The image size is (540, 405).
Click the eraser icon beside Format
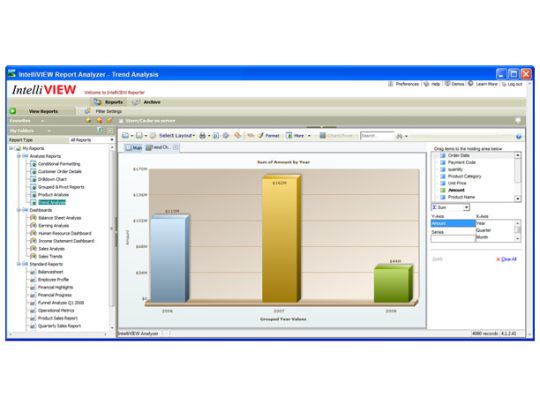250,135
